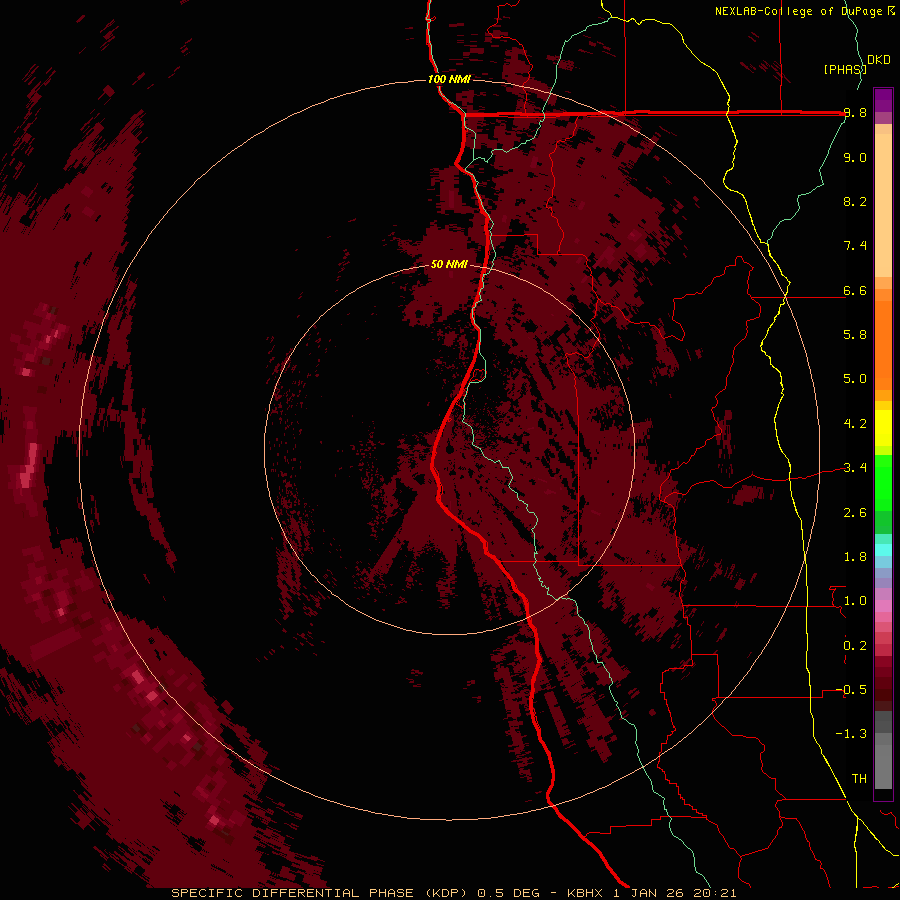Click the 6.6 scale value
The image size is (900, 900).
(855, 290)
